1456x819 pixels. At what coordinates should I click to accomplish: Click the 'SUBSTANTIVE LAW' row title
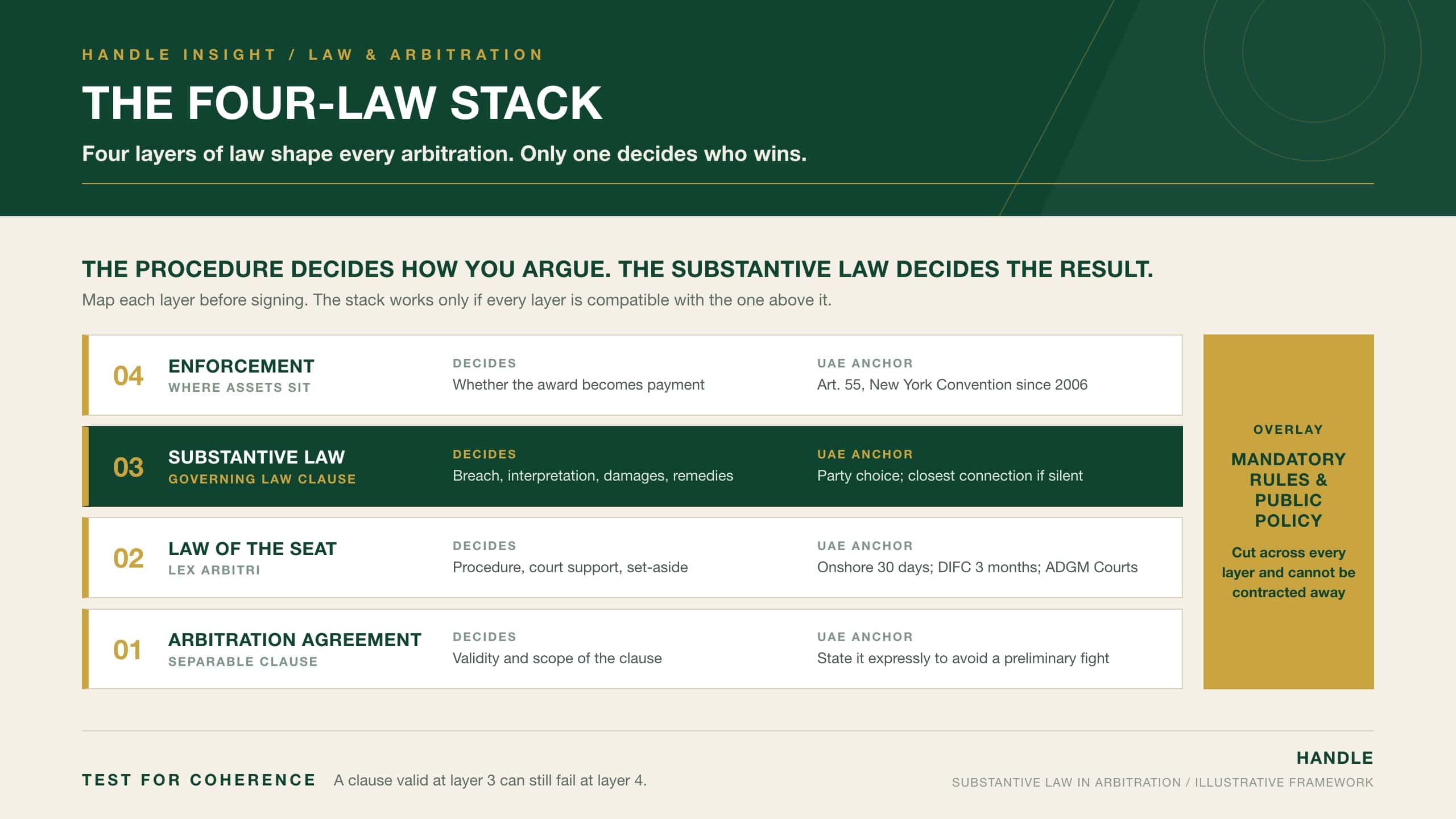pos(257,457)
